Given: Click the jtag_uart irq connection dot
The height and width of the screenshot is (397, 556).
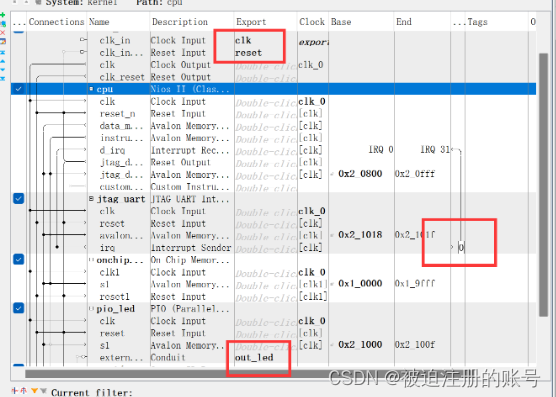Looking at the screenshot, I should [57, 247].
